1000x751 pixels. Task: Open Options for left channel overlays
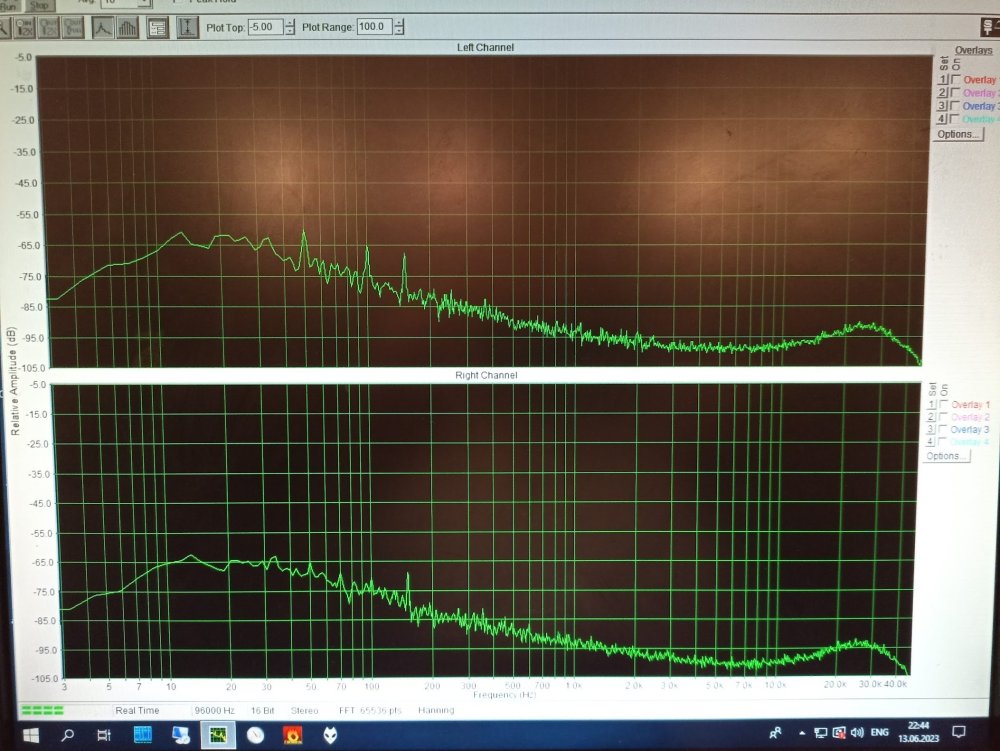tap(956, 133)
